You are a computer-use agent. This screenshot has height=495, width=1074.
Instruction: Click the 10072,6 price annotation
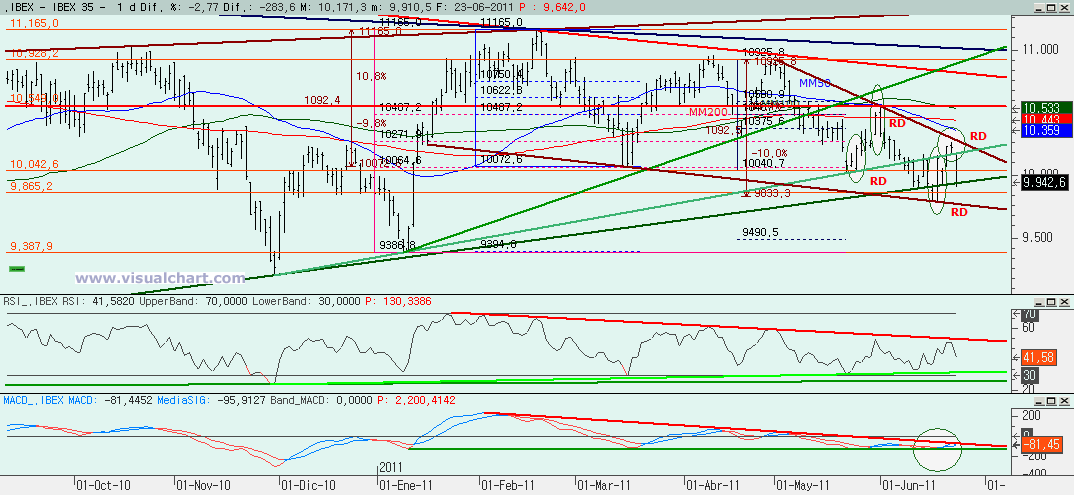pos(501,160)
